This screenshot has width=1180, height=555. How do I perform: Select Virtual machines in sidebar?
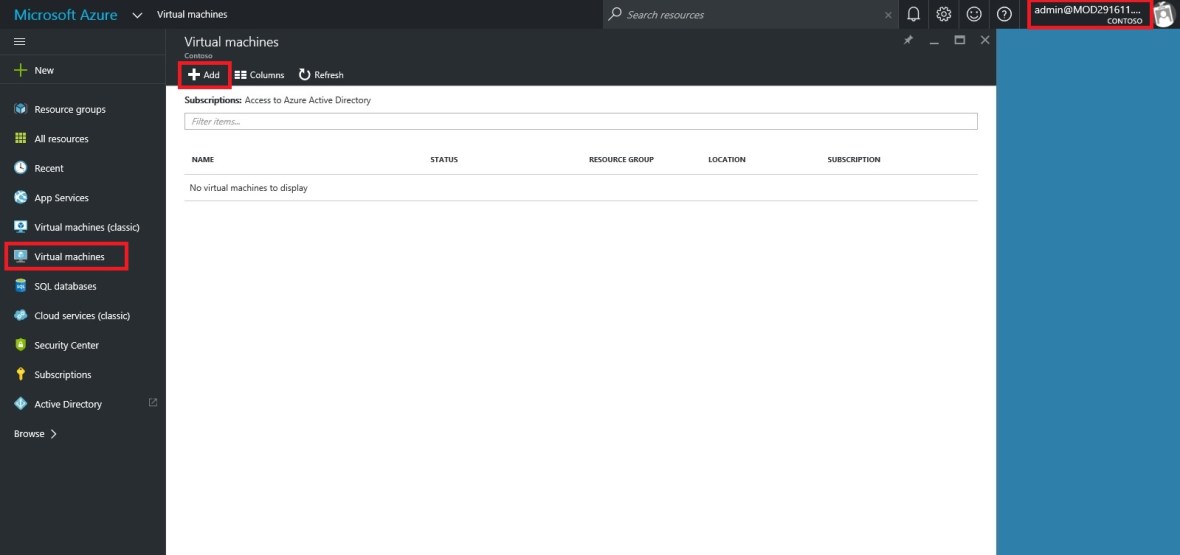[68, 257]
